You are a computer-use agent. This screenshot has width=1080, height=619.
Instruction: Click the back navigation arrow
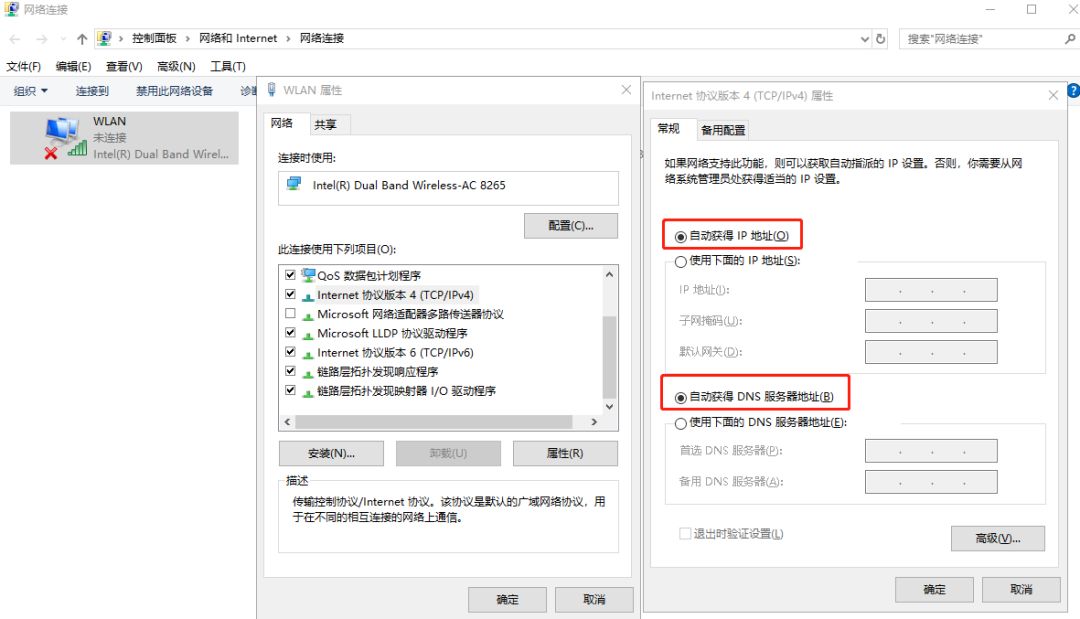tap(15, 39)
